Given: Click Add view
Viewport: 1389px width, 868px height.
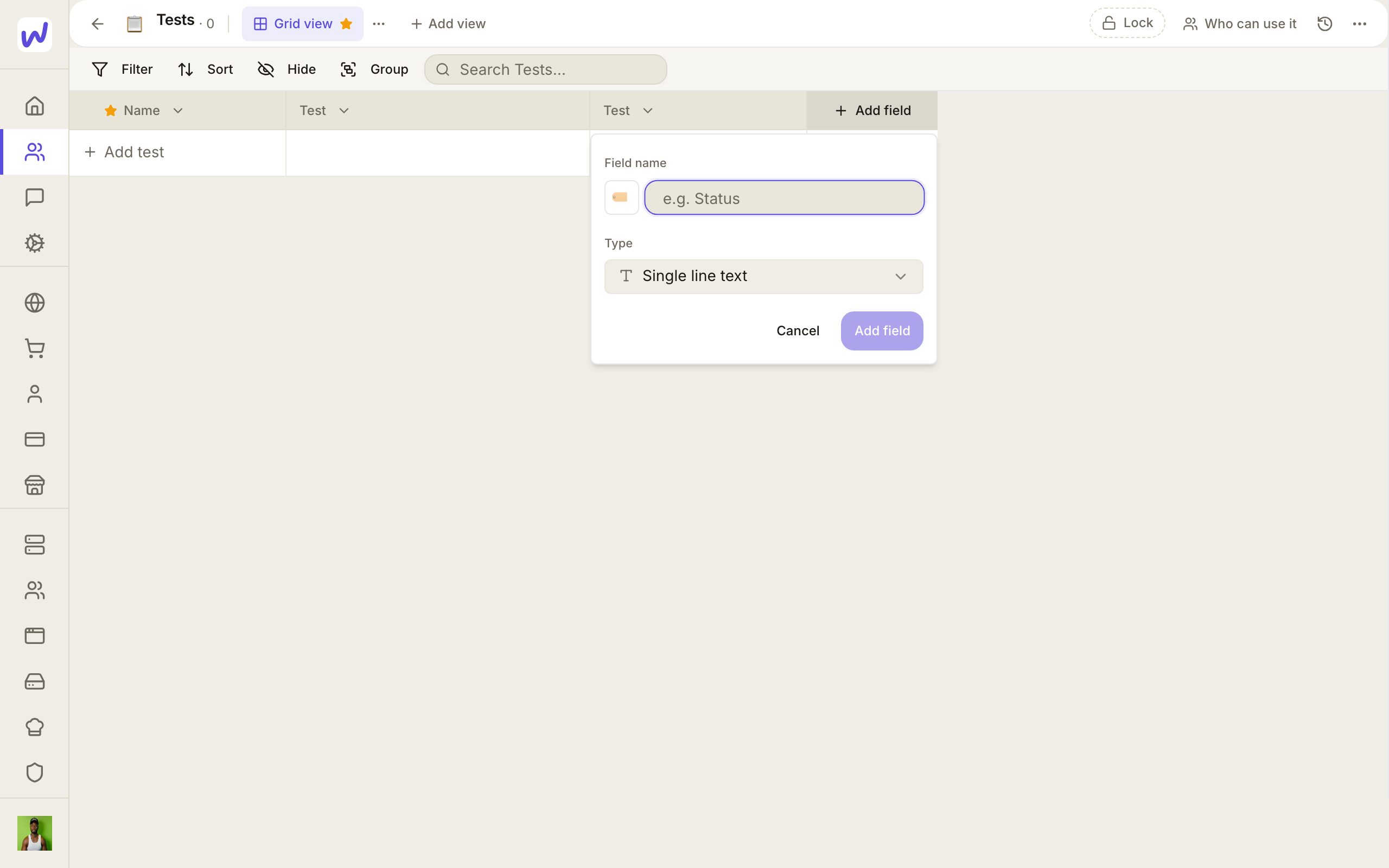Looking at the screenshot, I should pos(448,23).
